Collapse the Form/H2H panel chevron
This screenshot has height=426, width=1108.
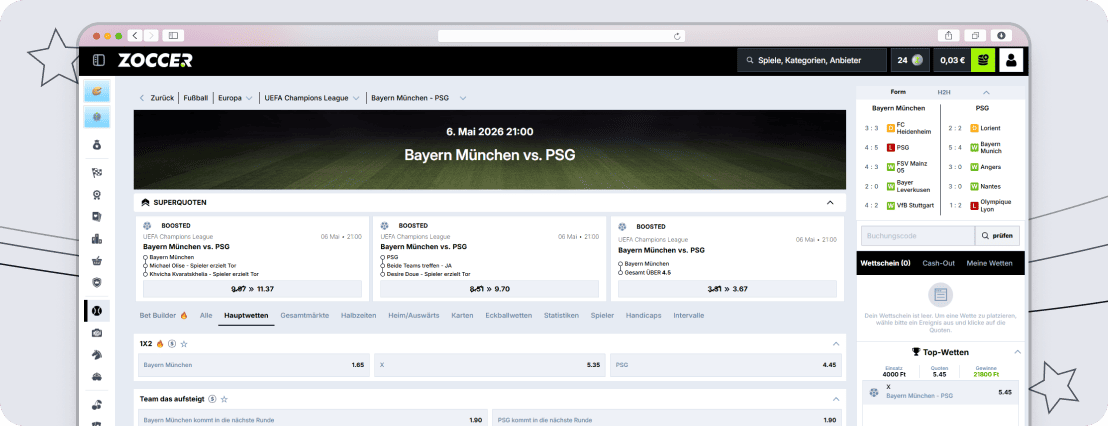pyautogui.click(x=986, y=92)
